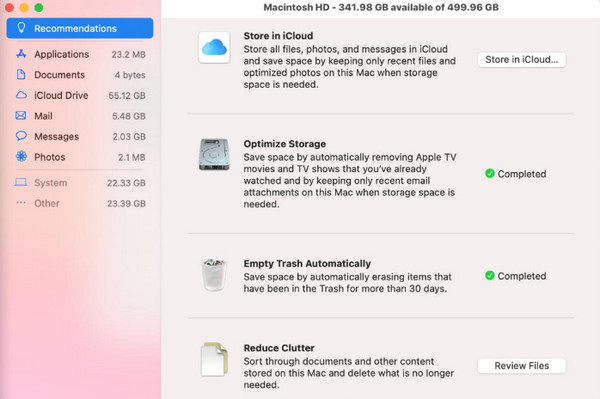Click the Macintosh HD storage title
Screen dimensions: 600x399
coord(381,7)
